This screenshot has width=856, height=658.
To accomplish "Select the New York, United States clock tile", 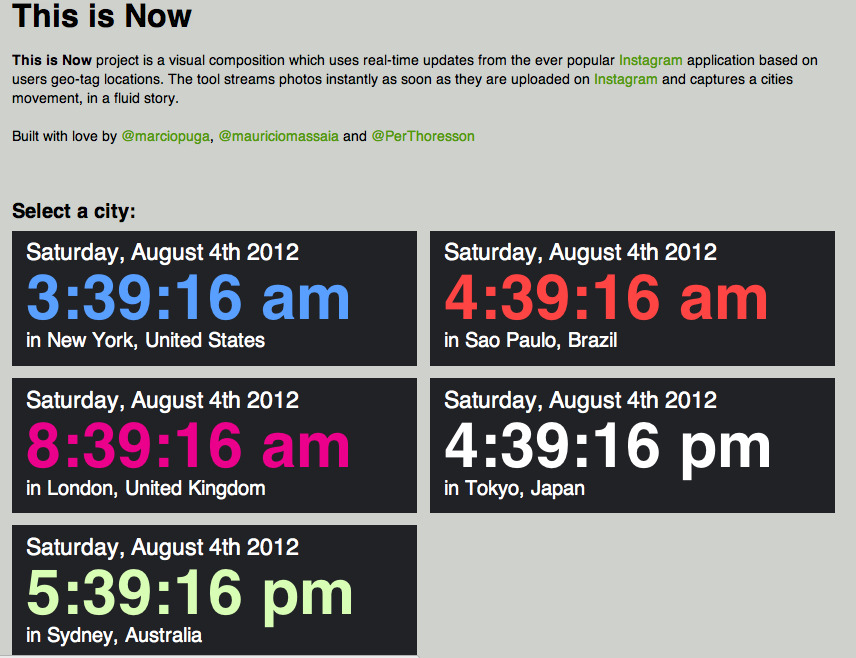I will click(x=214, y=297).
